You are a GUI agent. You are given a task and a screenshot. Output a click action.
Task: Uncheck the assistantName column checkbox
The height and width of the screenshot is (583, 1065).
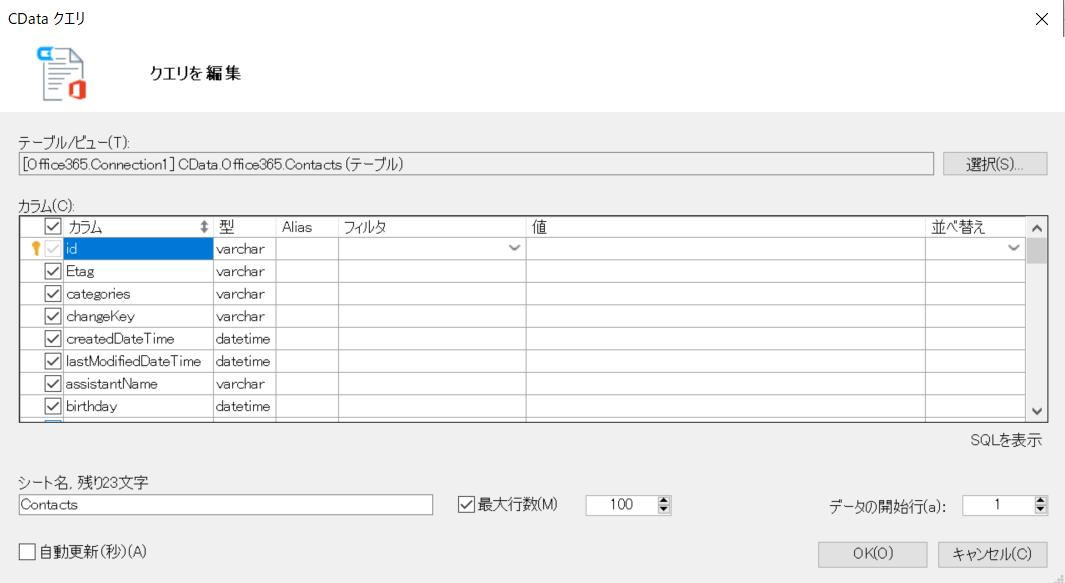pos(52,383)
